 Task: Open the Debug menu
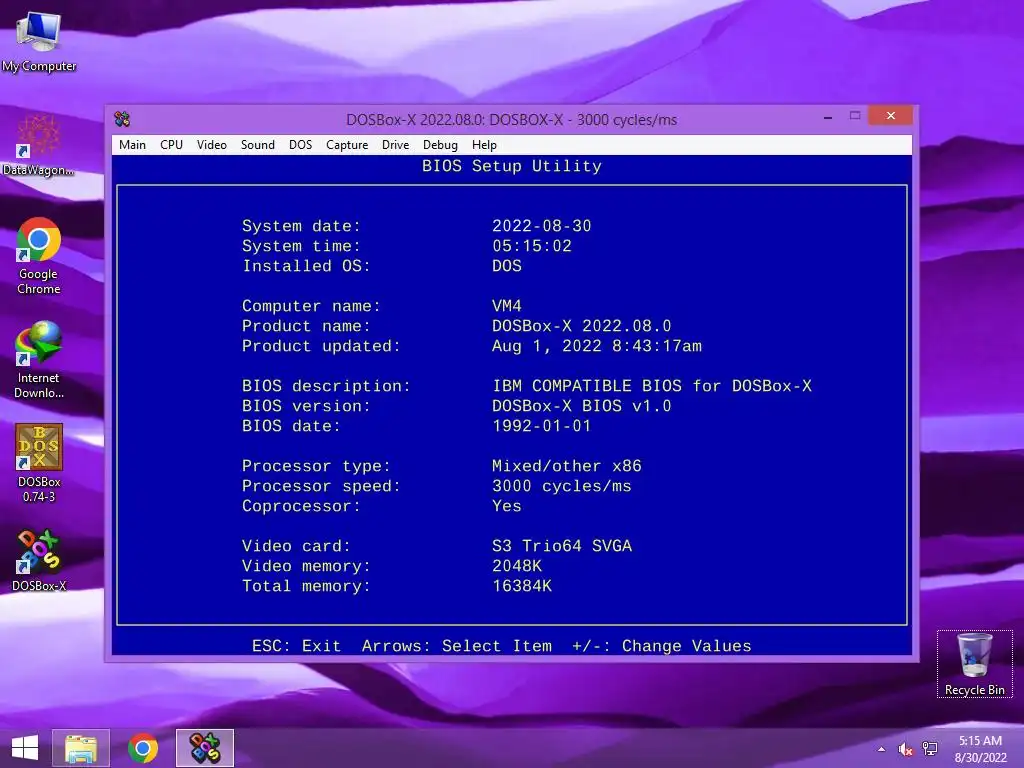[440, 145]
